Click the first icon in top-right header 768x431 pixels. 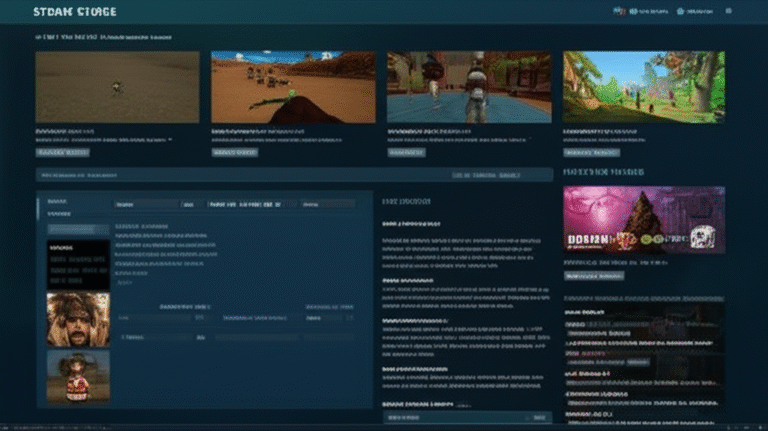point(619,12)
